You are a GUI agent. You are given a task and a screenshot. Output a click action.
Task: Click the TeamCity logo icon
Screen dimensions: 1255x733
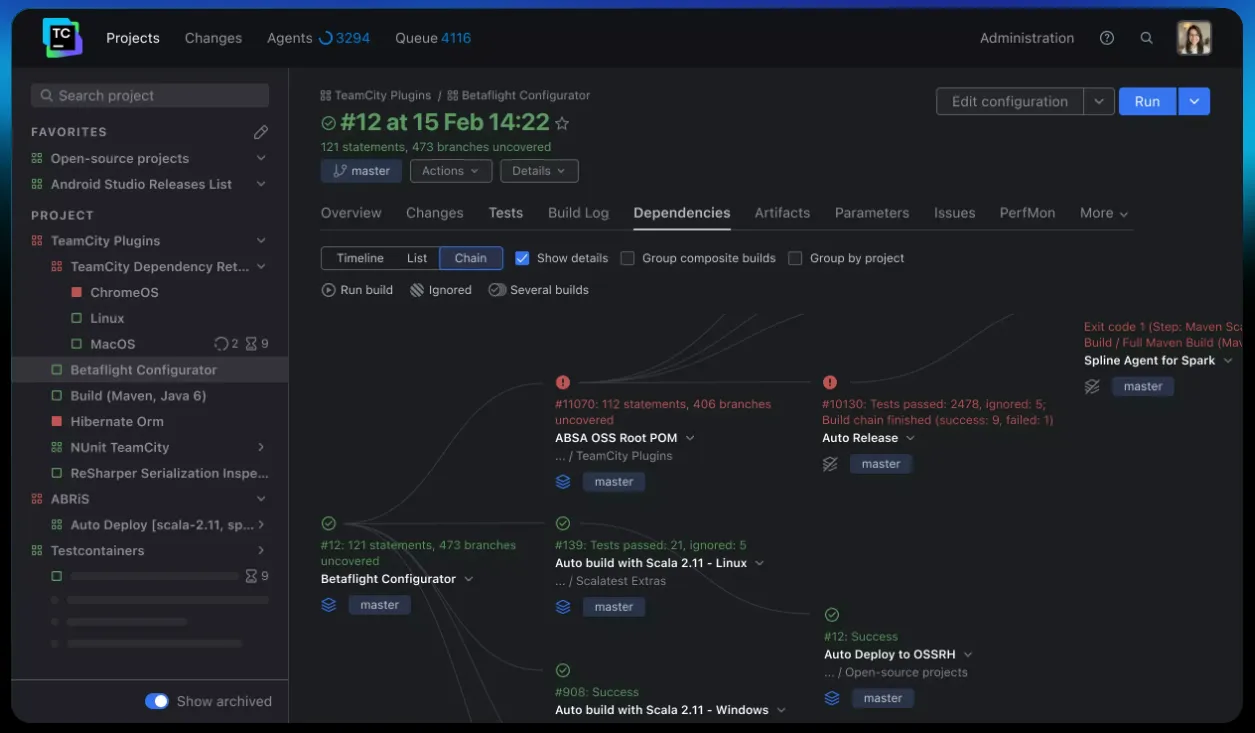click(62, 38)
